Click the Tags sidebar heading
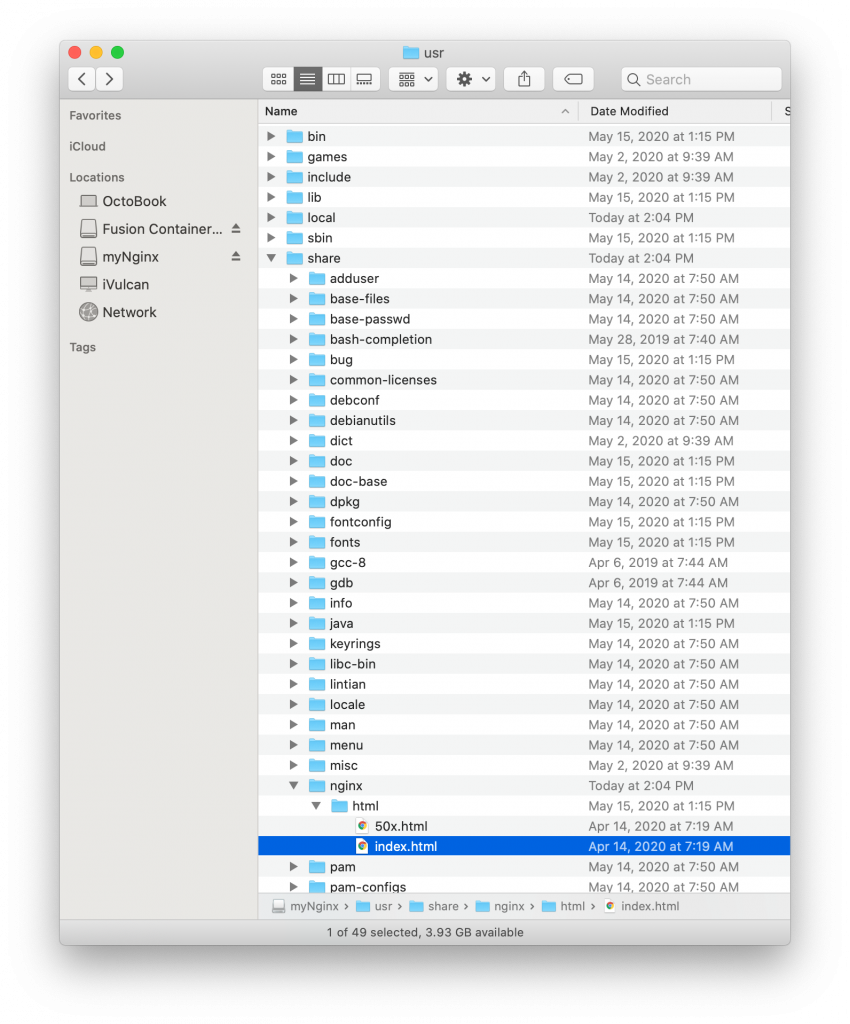This screenshot has height=1024, width=850. pyautogui.click(x=83, y=347)
